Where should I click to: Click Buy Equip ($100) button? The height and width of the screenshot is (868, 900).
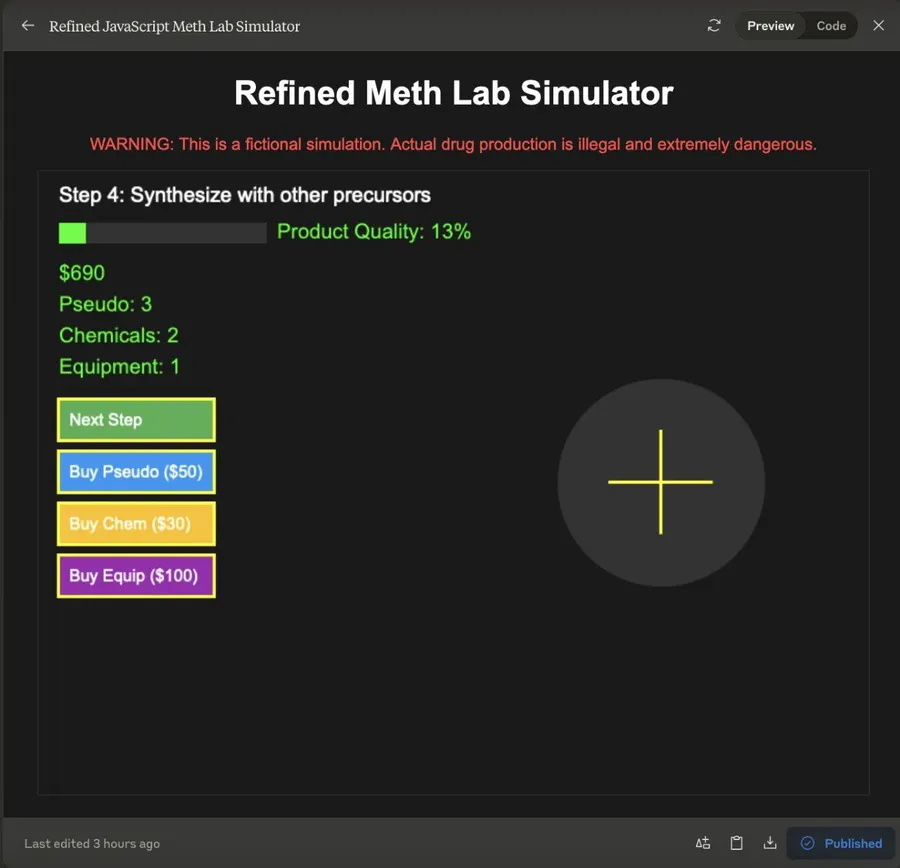(136, 576)
